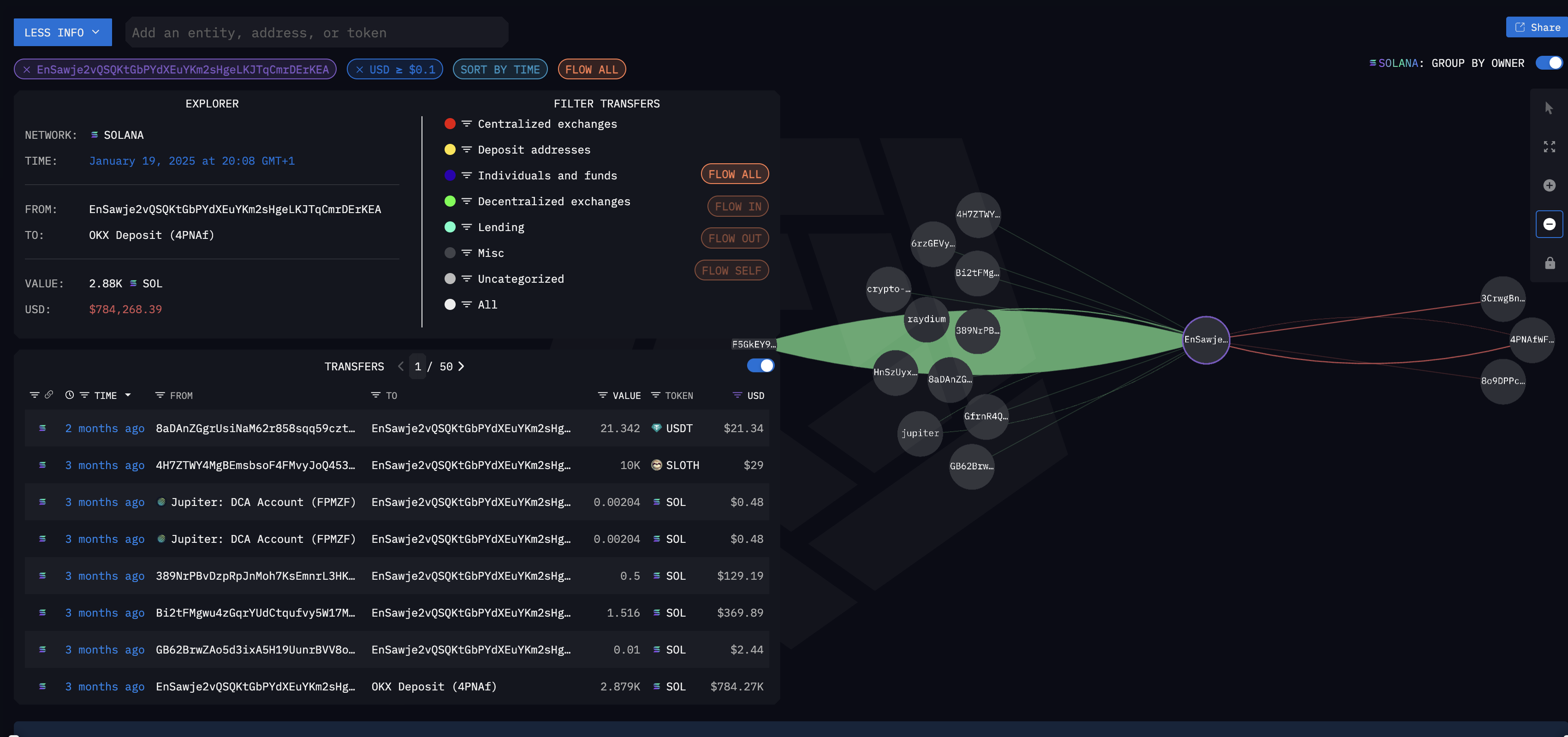The height and width of the screenshot is (737, 1568).
Task: Click the FROM address EnSawje in explorer
Action: (235, 209)
